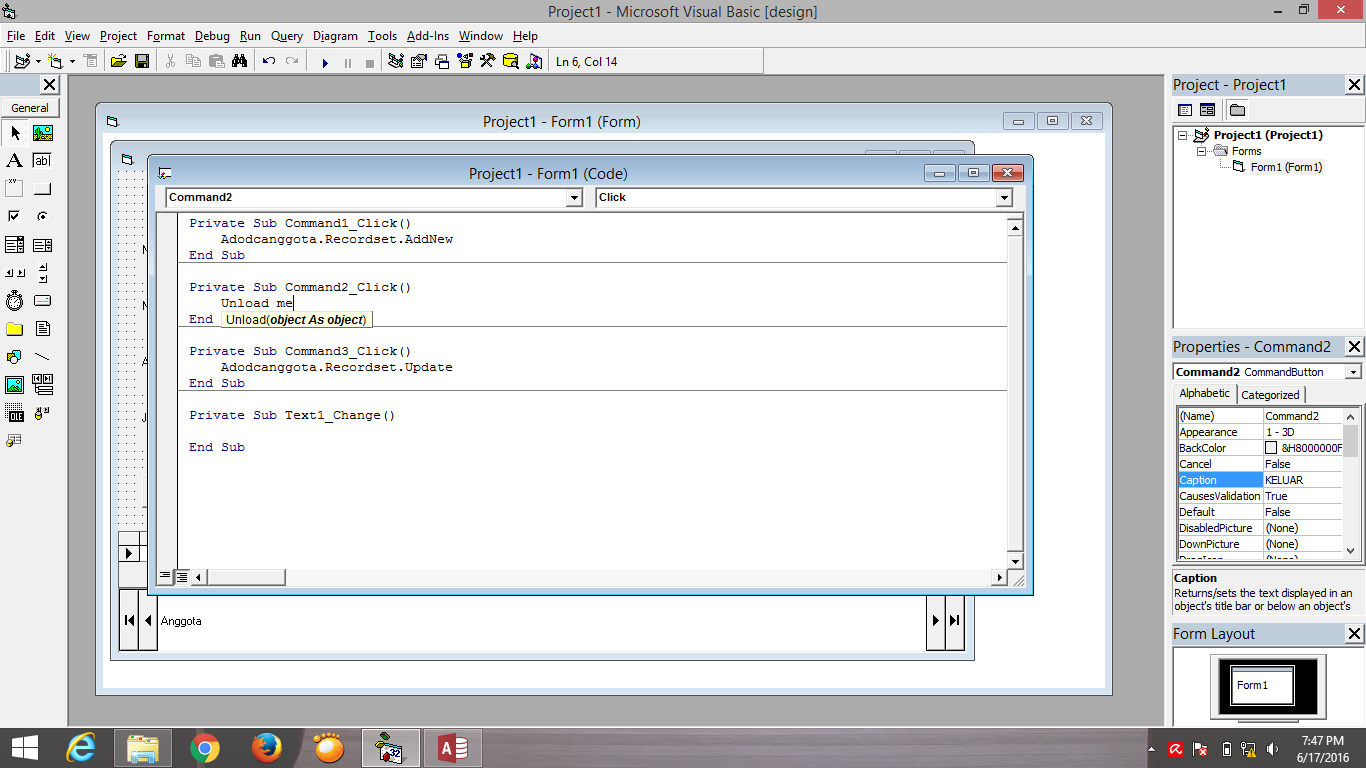Save the project with the floppy icon
Screen dimensions: 1366x768
[142, 61]
